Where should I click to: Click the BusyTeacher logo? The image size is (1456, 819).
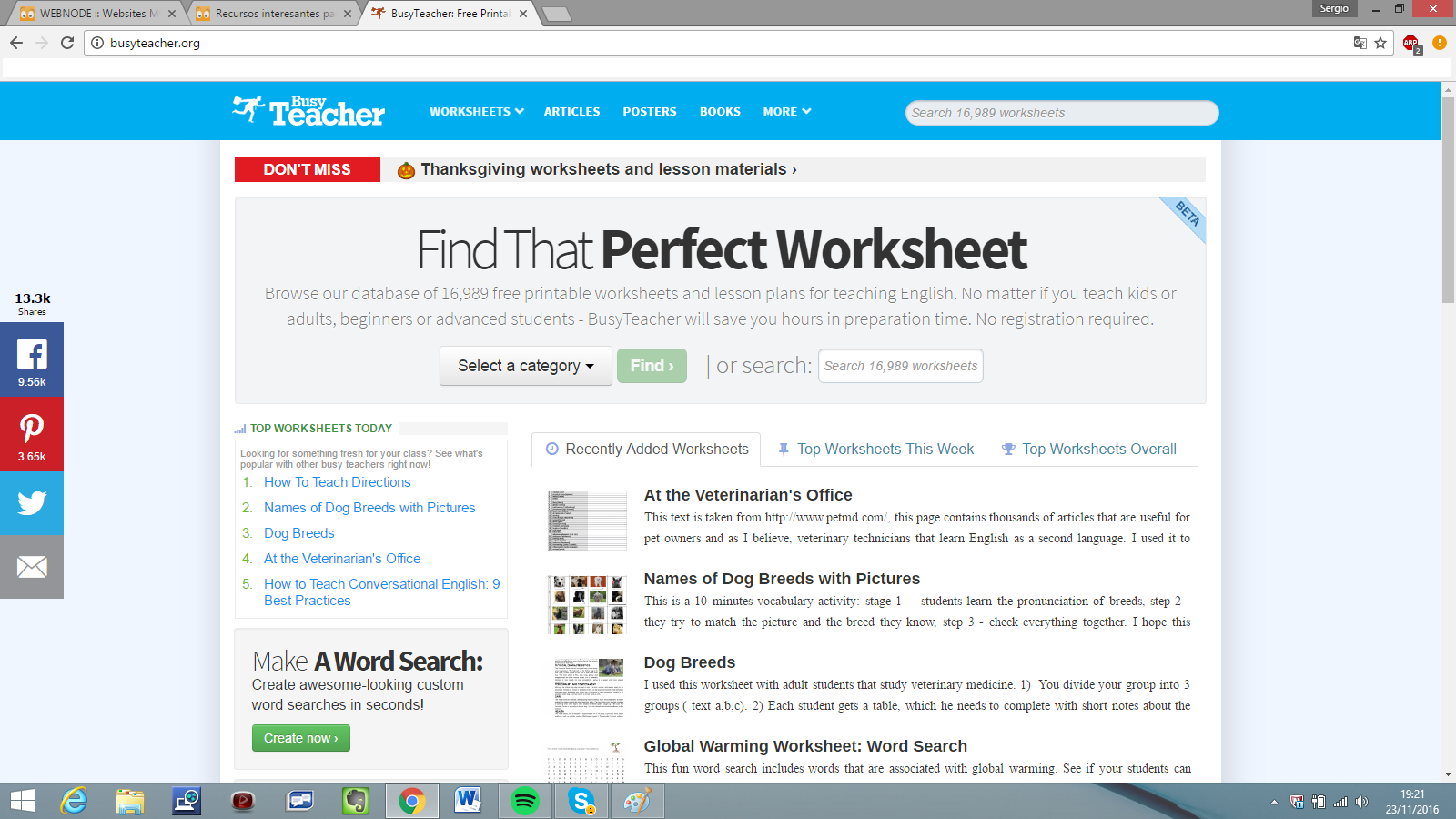click(308, 111)
